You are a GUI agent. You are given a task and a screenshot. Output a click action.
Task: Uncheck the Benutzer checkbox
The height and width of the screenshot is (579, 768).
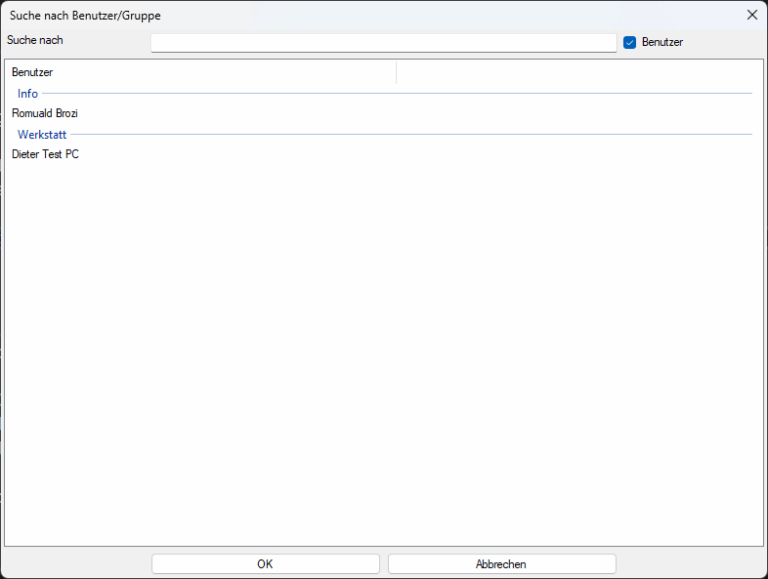tap(630, 42)
